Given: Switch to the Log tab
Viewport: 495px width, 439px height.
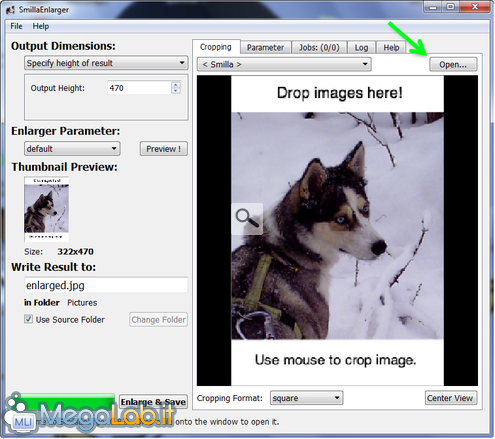Looking at the screenshot, I should tap(361, 48).
